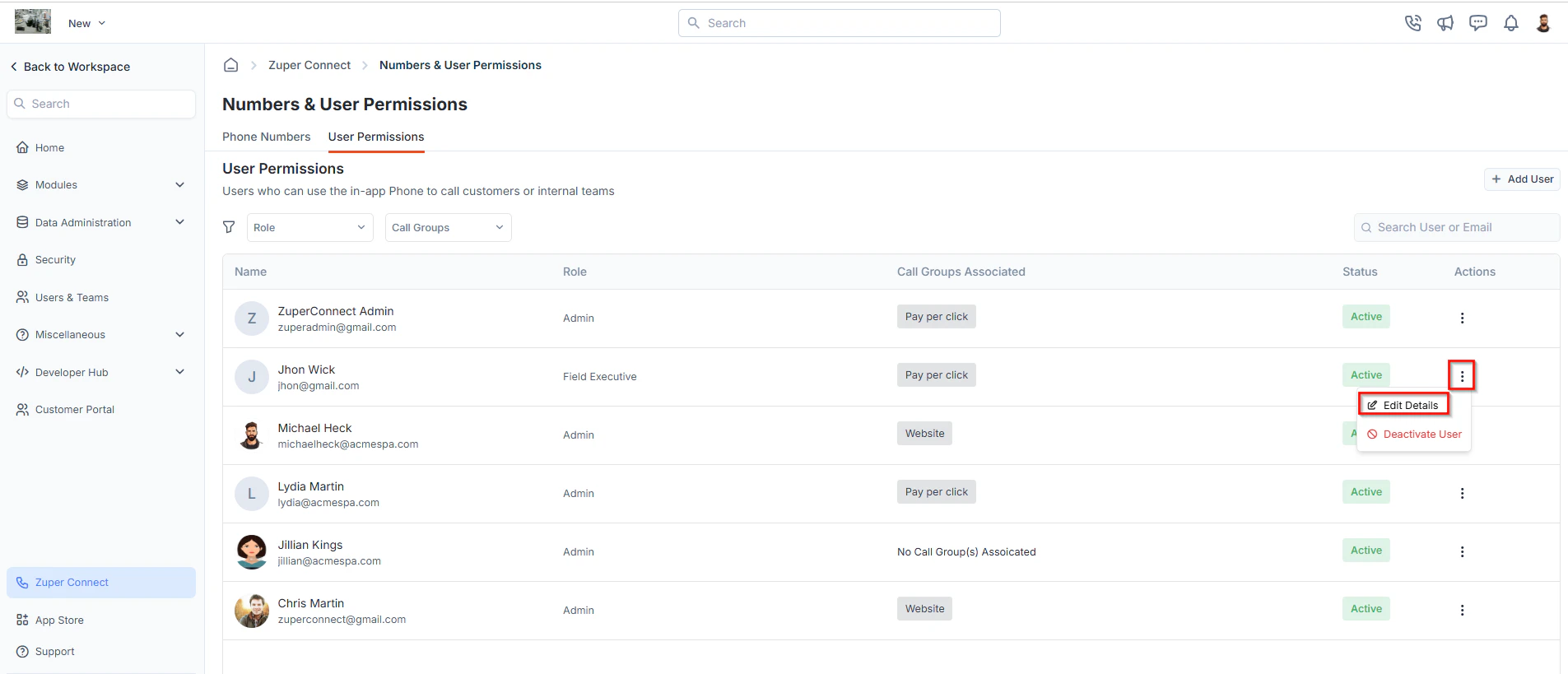
Task: Go Back to Workspace
Action: click(70, 67)
